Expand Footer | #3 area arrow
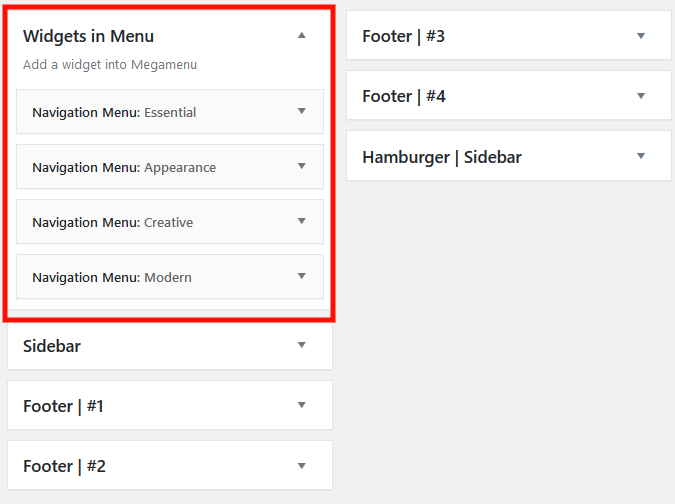The image size is (675, 504). (x=641, y=35)
